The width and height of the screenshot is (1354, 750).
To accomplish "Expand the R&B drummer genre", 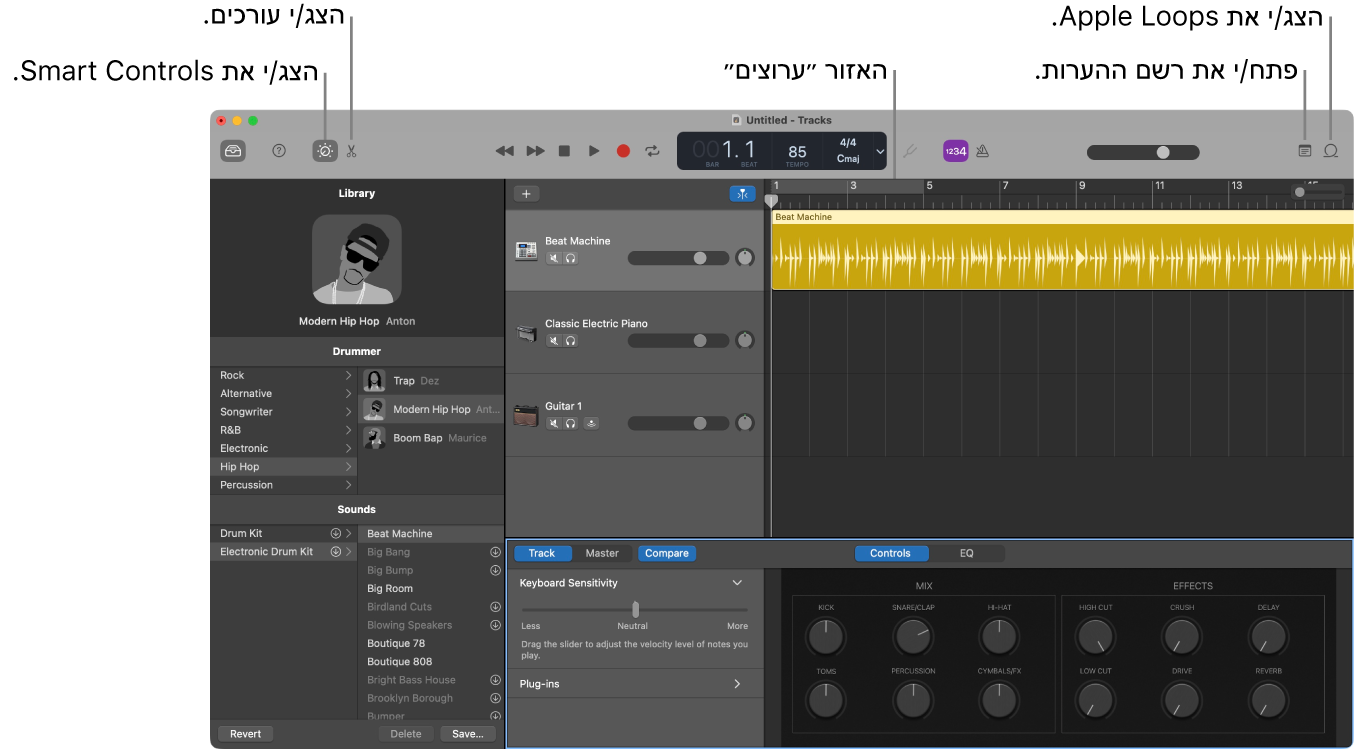I will point(348,430).
